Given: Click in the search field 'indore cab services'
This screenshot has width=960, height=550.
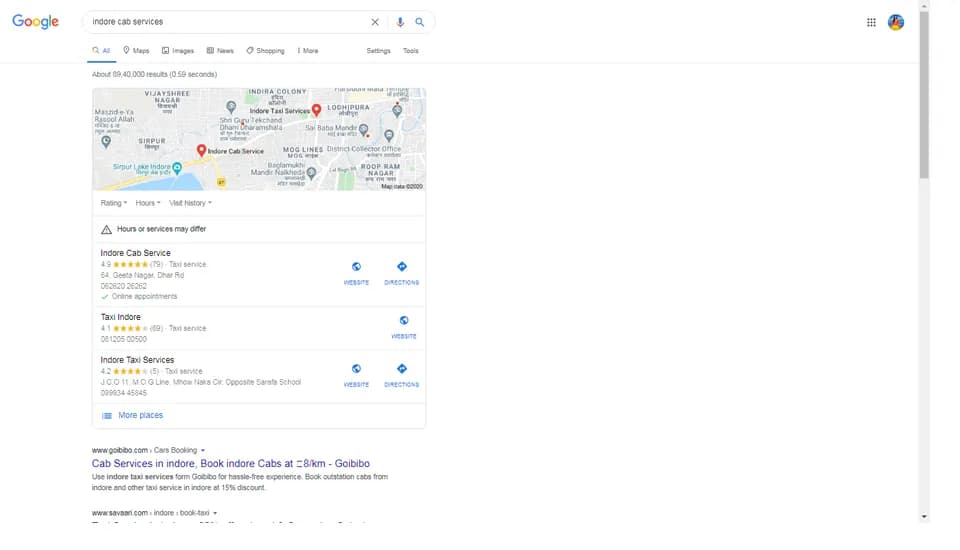Looking at the screenshot, I should (227, 22).
